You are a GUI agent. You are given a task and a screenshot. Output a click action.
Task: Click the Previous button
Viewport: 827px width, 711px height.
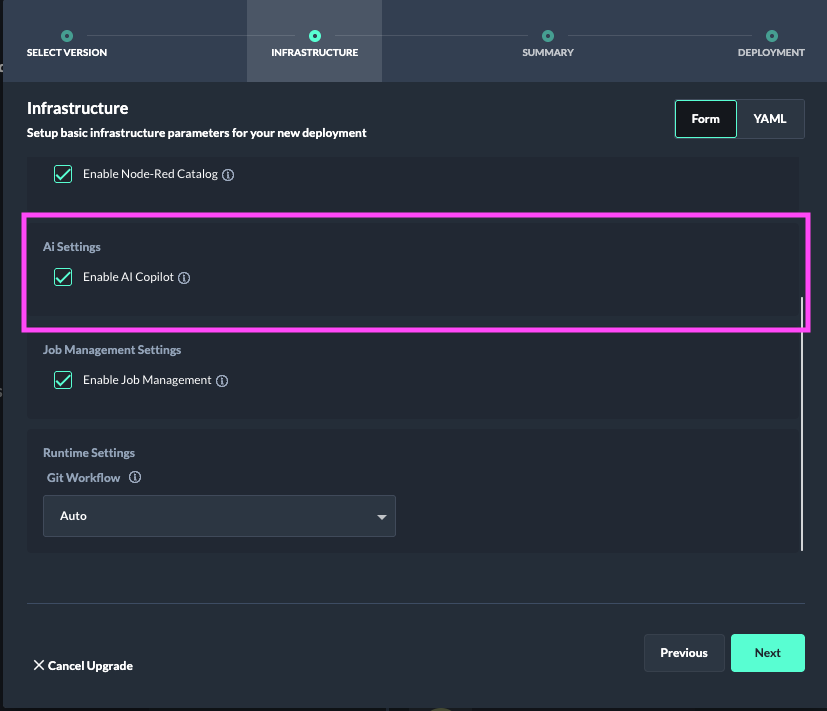tap(684, 653)
